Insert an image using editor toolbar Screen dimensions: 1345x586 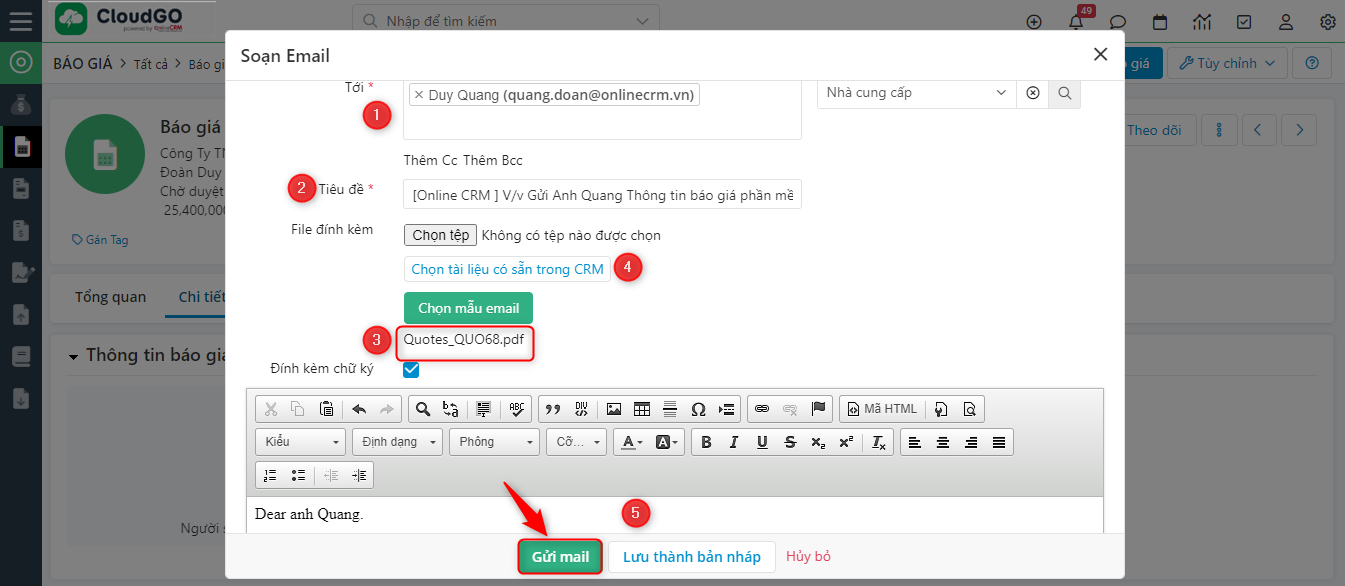coord(614,409)
